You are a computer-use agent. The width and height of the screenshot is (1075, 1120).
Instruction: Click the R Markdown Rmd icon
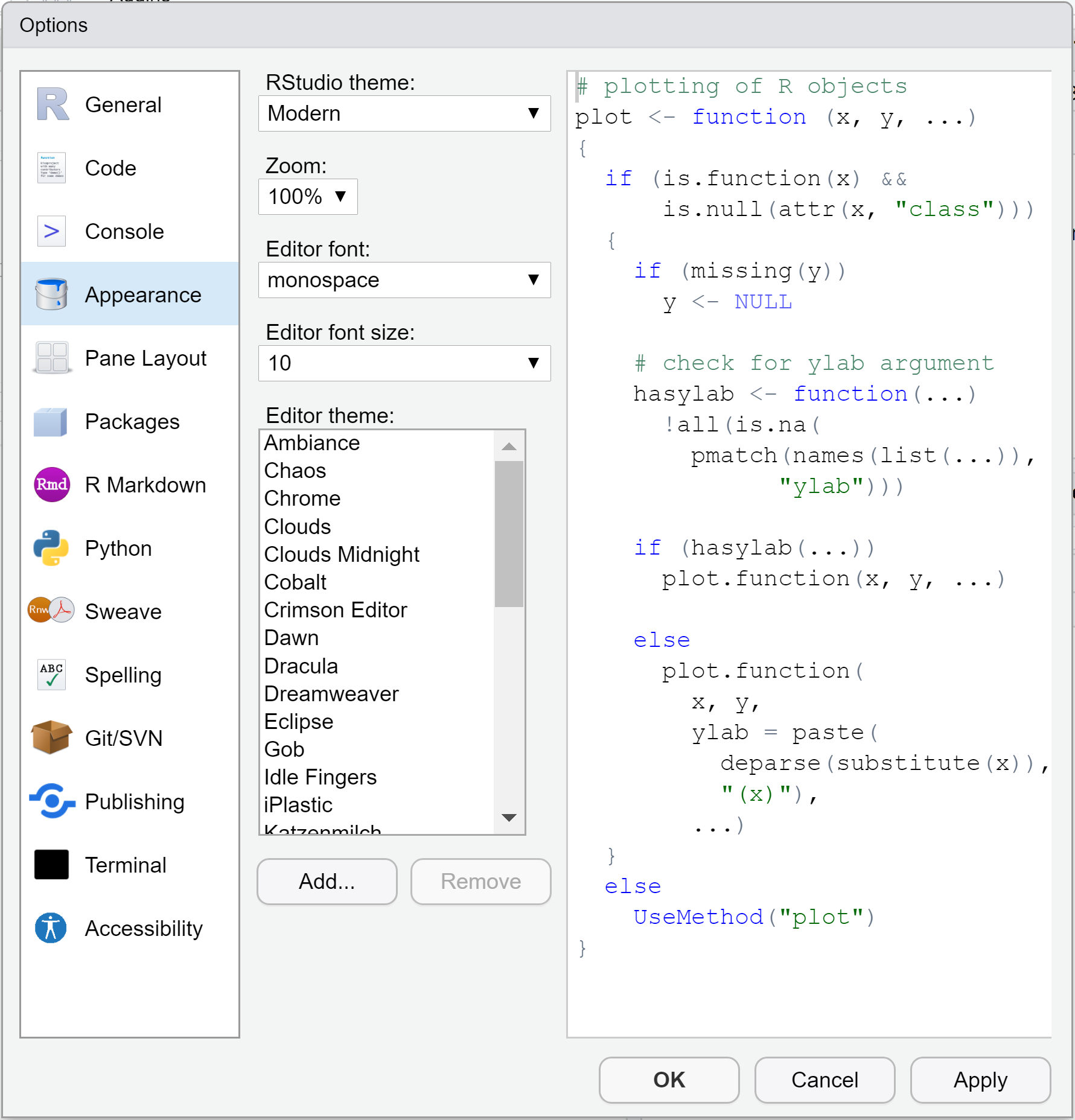coord(52,485)
